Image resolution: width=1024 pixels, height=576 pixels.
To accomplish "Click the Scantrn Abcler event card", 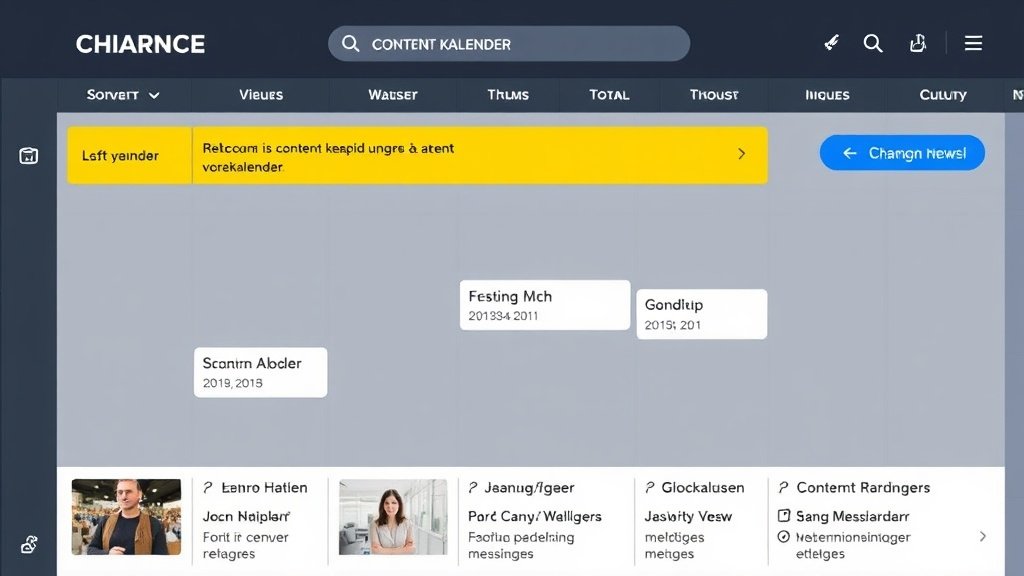I will pyautogui.click(x=260, y=372).
